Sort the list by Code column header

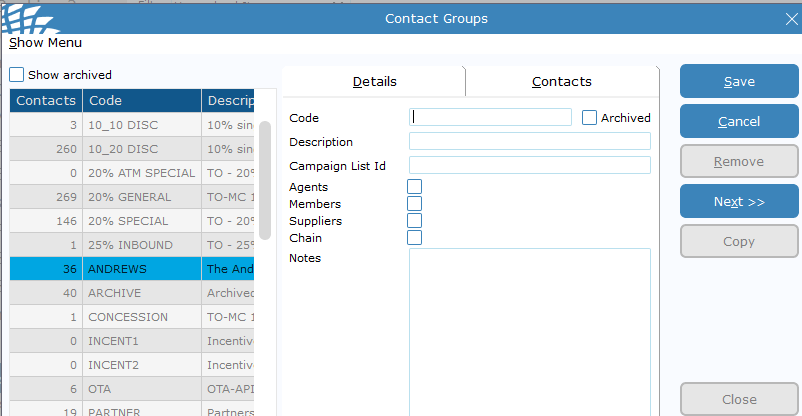[140, 100]
